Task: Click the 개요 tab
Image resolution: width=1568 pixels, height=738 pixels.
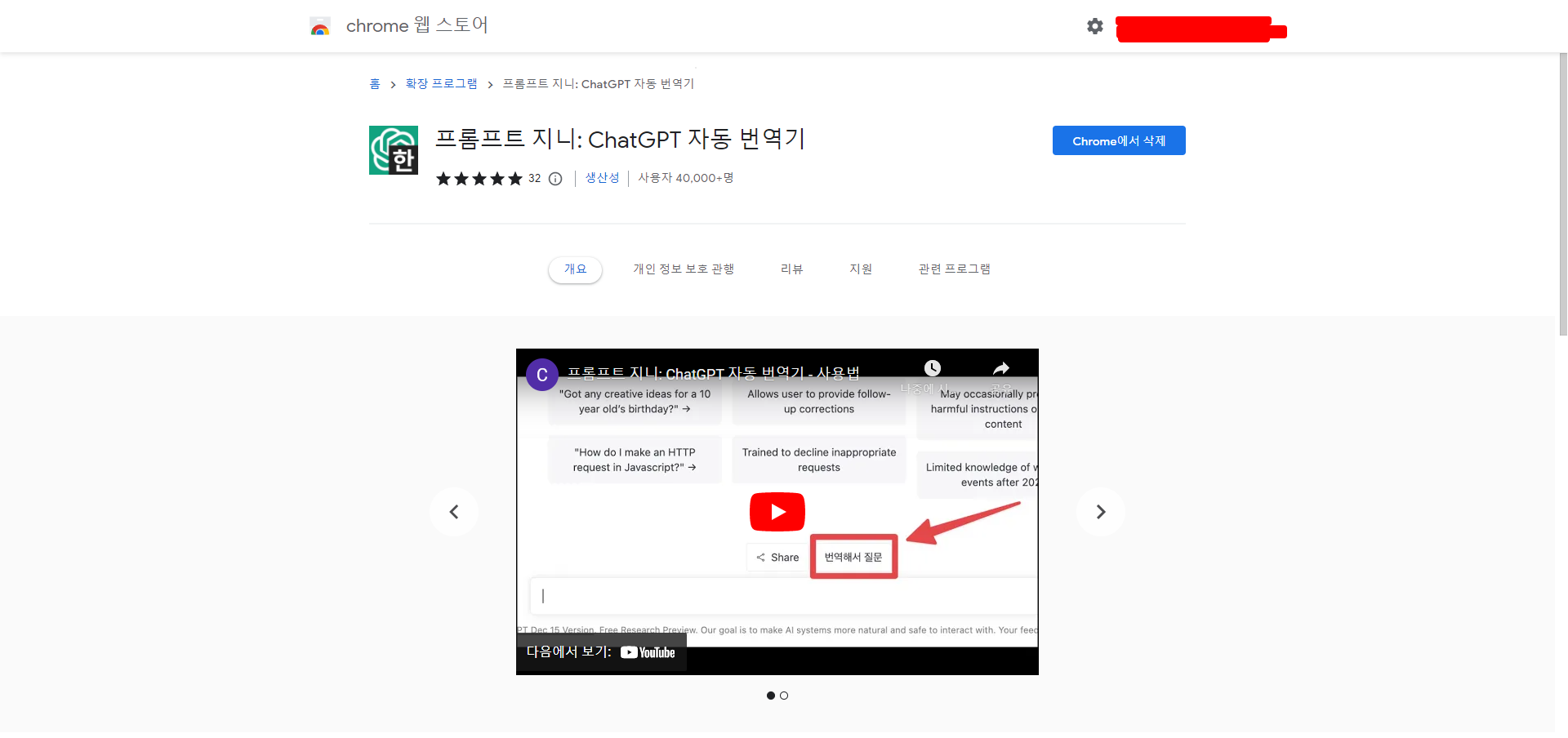Action: (575, 269)
